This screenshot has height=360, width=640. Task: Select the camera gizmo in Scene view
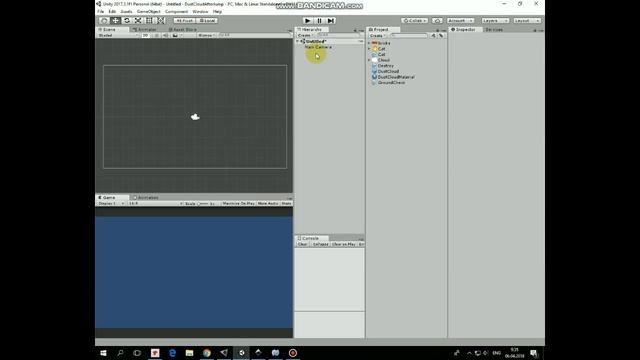click(195, 117)
